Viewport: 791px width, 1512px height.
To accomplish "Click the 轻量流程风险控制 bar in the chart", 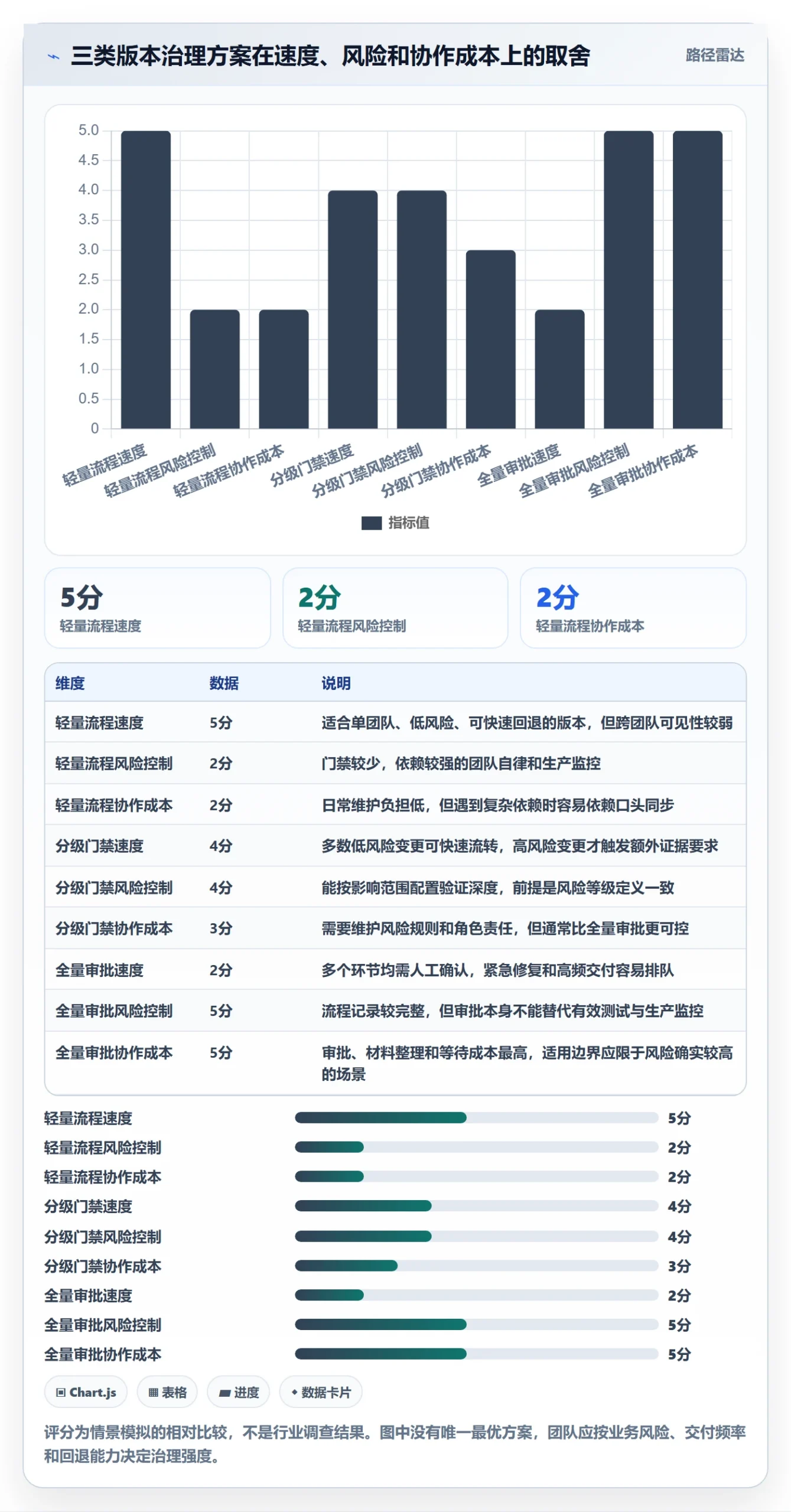I will pyautogui.click(x=215, y=369).
